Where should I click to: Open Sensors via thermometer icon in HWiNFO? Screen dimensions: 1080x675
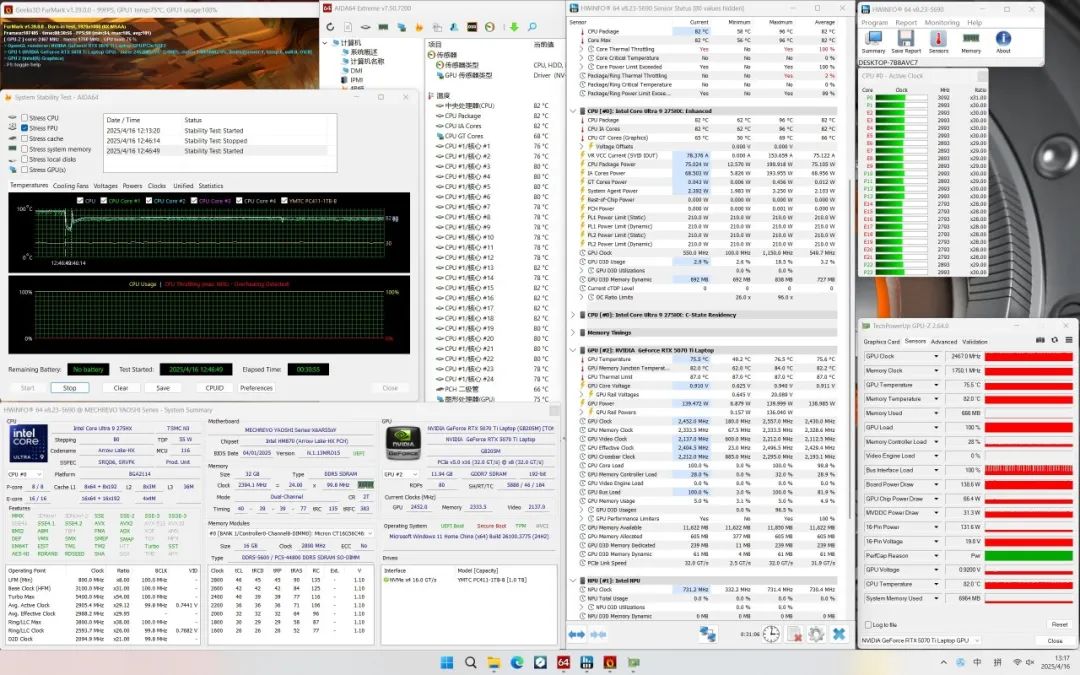[938, 41]
